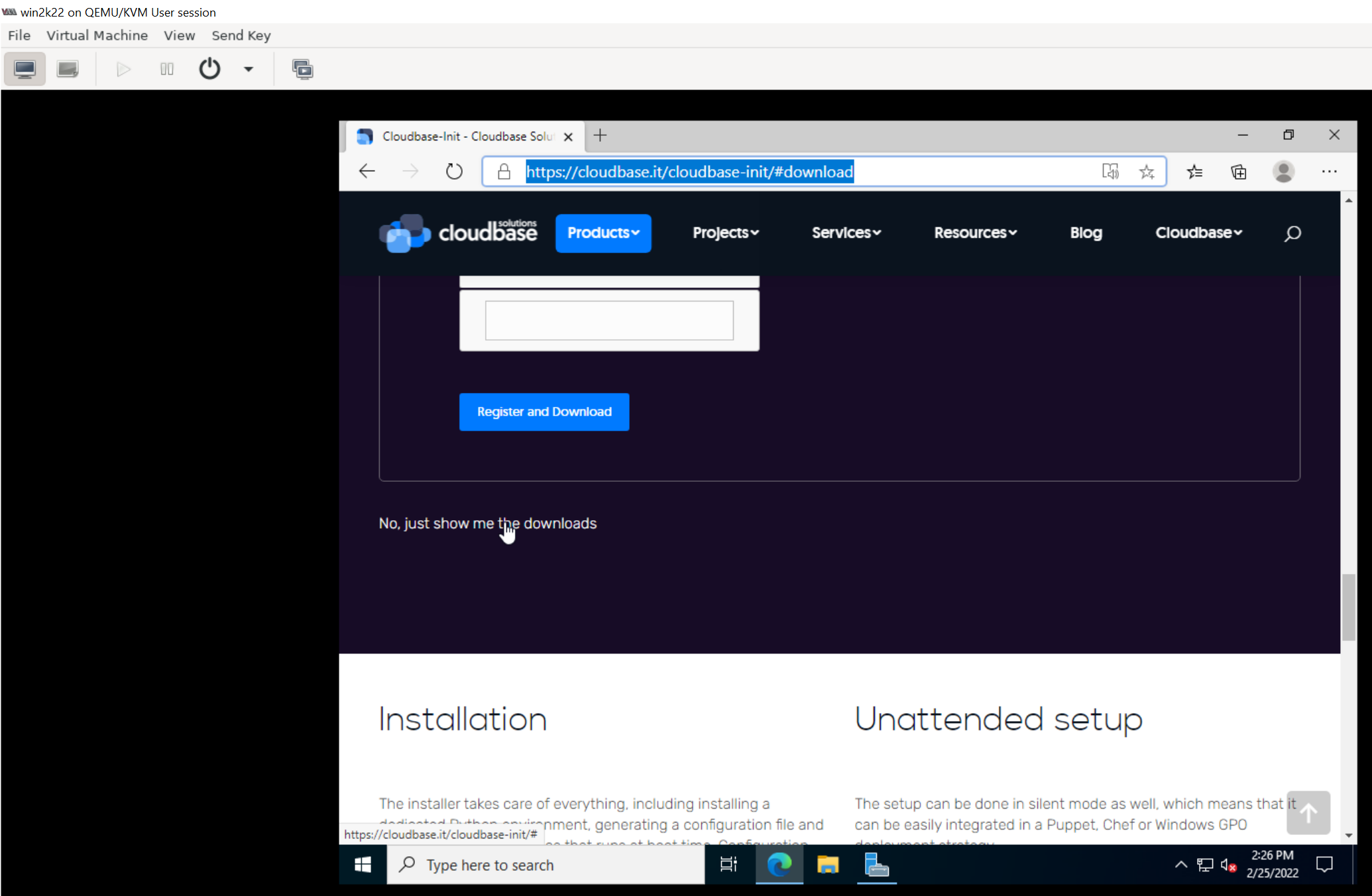The image size is (1372, 896).
Task: Click the browser collections icon
Action: [x=1237, y=171]
